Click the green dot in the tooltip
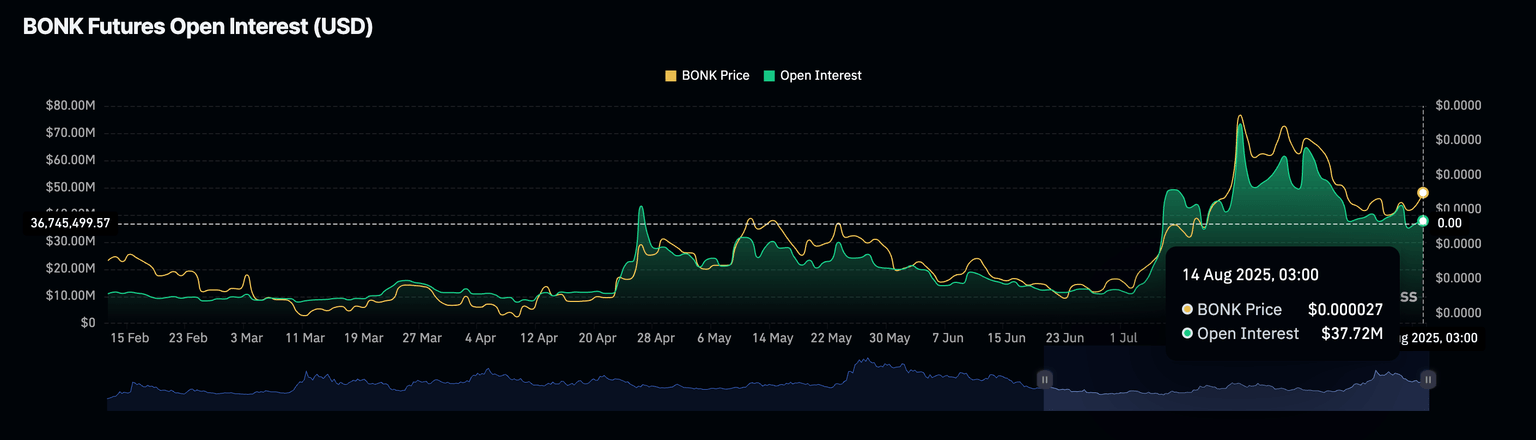 [x=1187, y=333]
